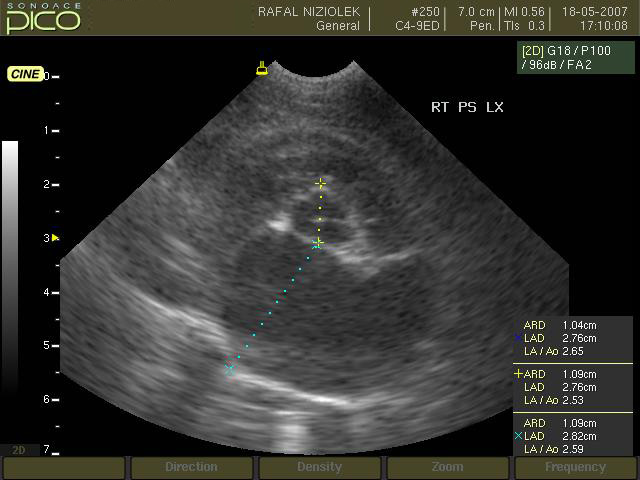Click the date 18-05-2007

tap(595, 11)
